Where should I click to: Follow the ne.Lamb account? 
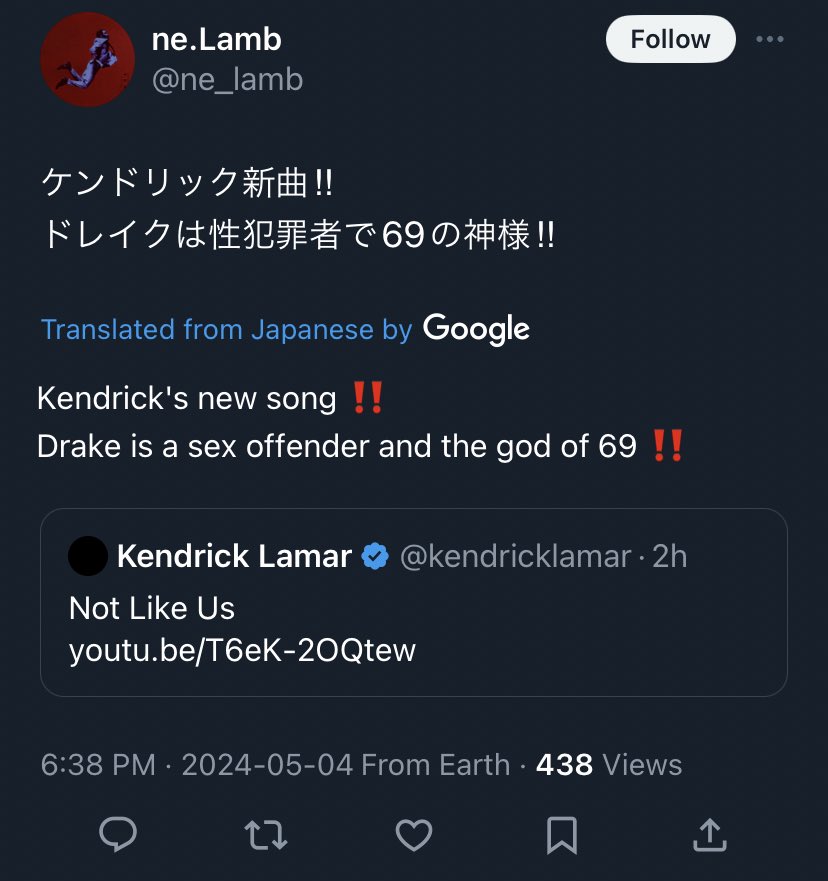[x=671, y=39]
